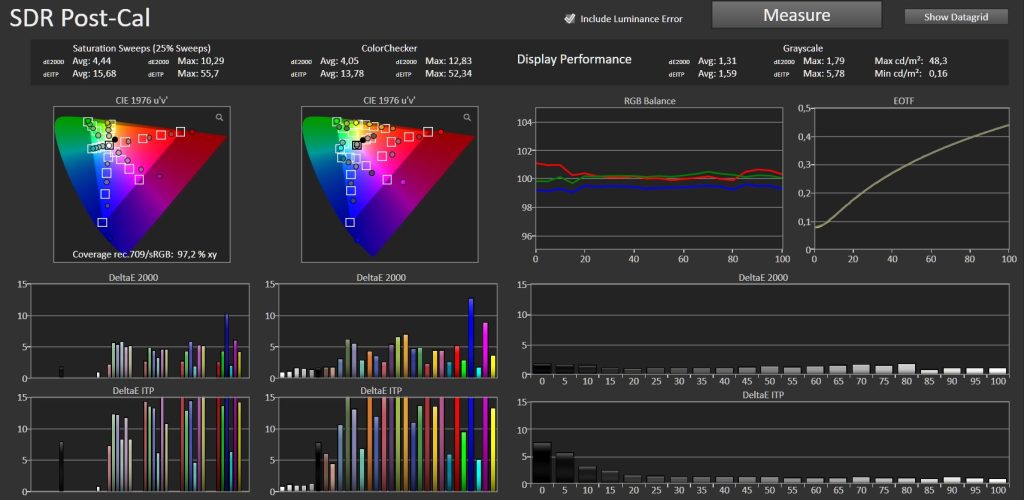Click the Display Performance heading
The width and height of the screenshot is (1024, 500).
click(x=574, y=59)
